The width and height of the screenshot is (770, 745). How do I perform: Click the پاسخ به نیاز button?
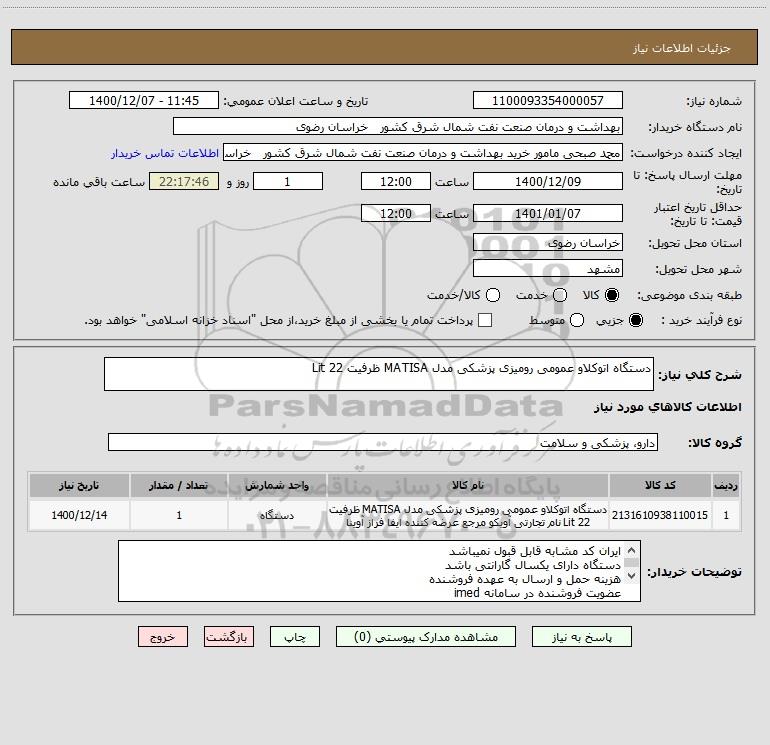click(581, 637)
